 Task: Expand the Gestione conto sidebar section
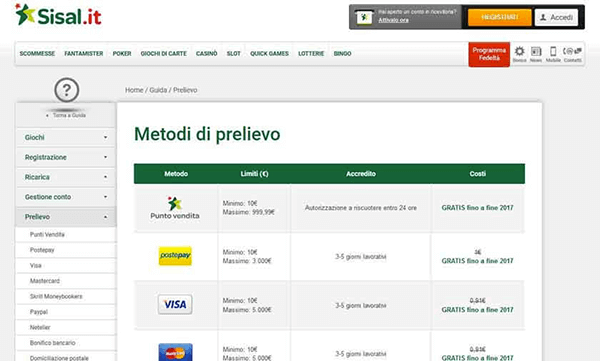66,197
